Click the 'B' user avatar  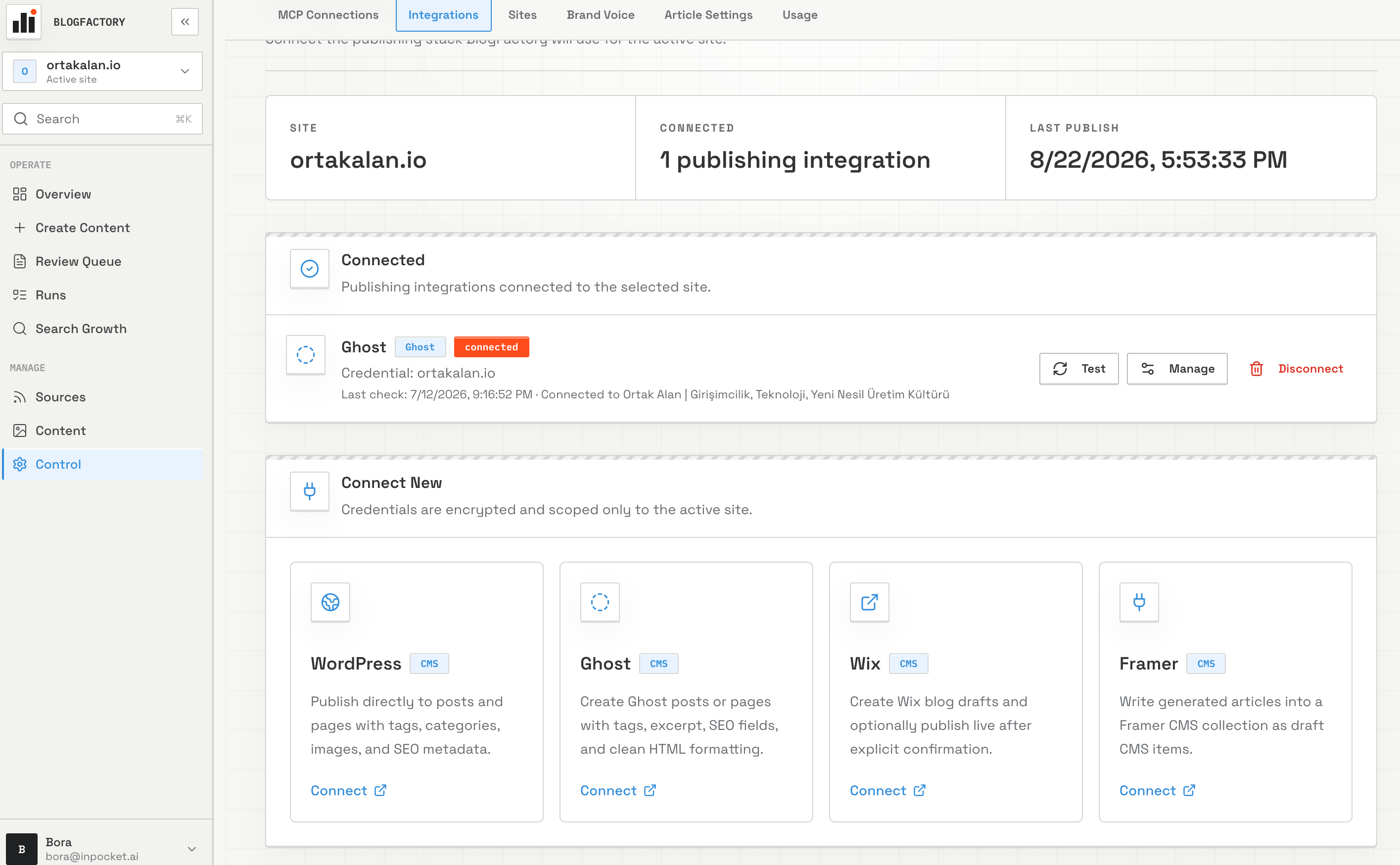click(x=22, y=849)
